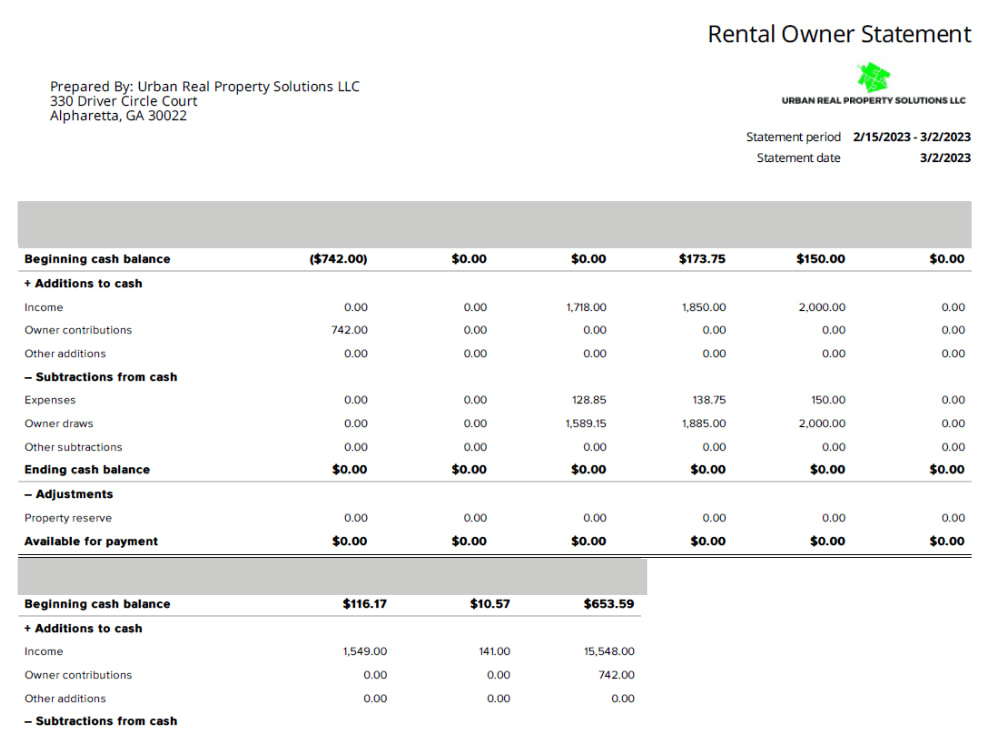Click "150.00" in the Expenses row
Screen dimensions: 1000x750
(x=828, y=401)
